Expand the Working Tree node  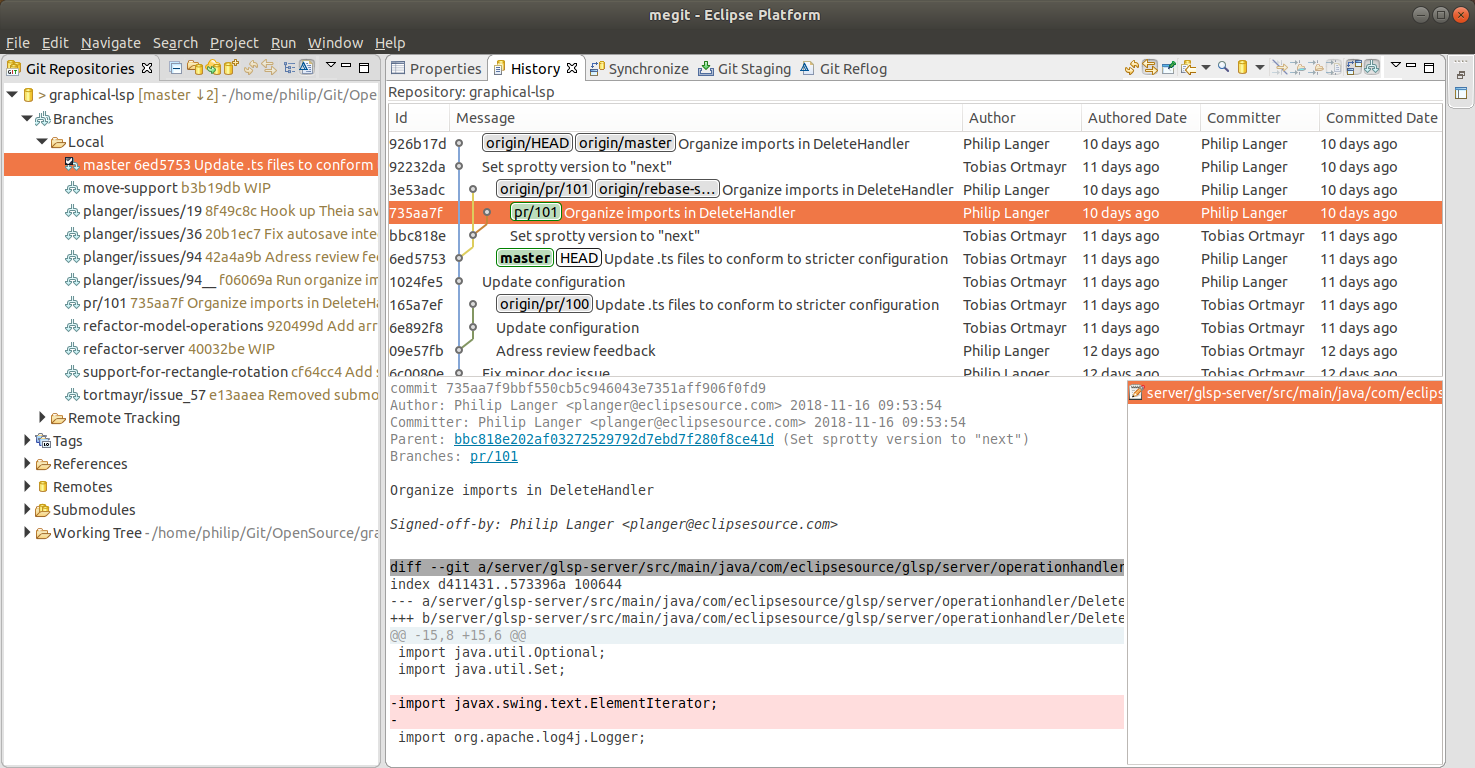point(28,532)
